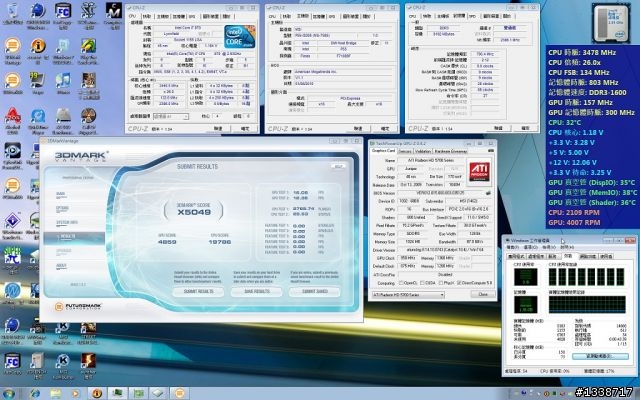
Task: Open the Super PI desktop icon
Action: pos(13,256)
